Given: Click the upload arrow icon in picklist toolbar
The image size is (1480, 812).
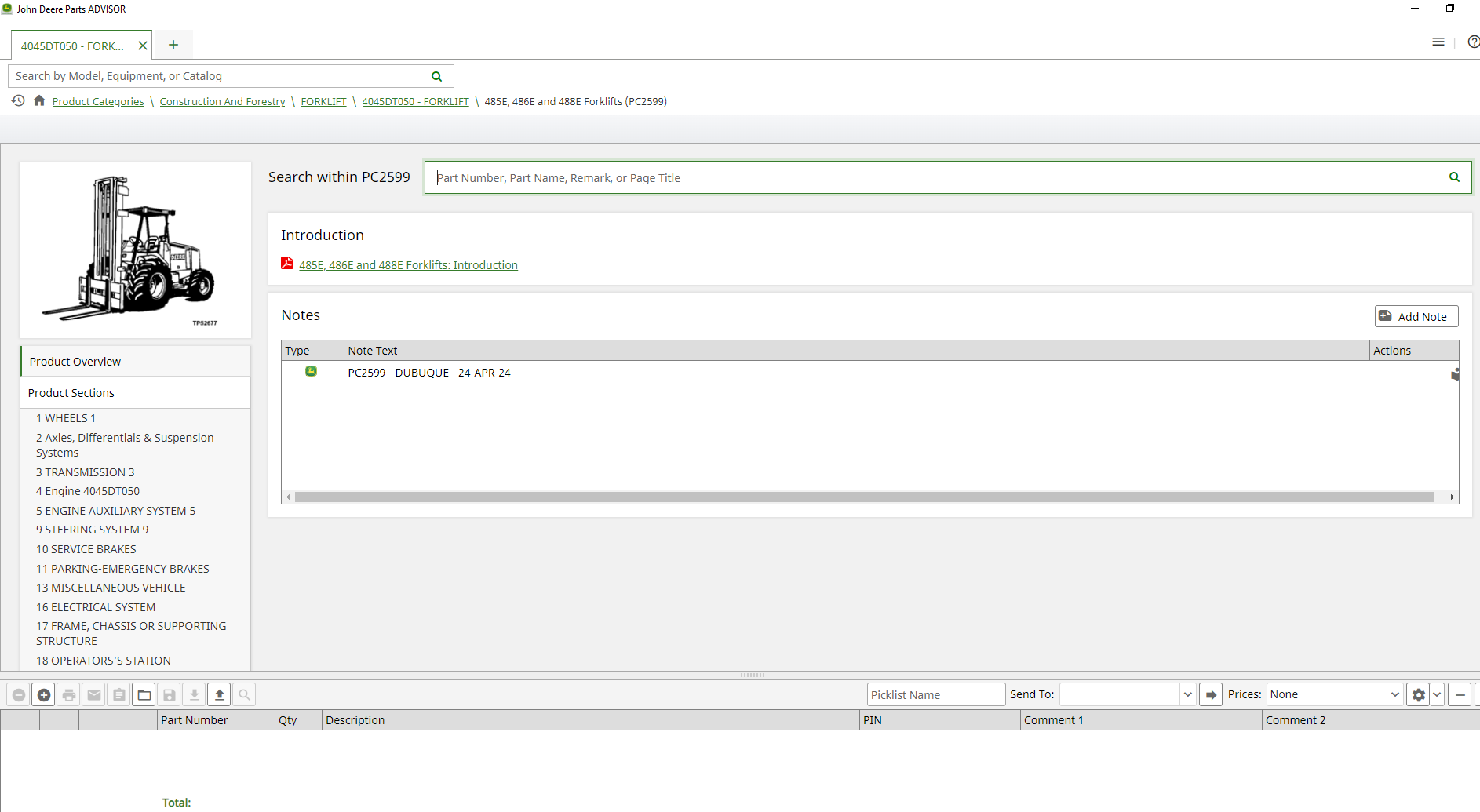Looking at the screenshot, I should [220, 695].
